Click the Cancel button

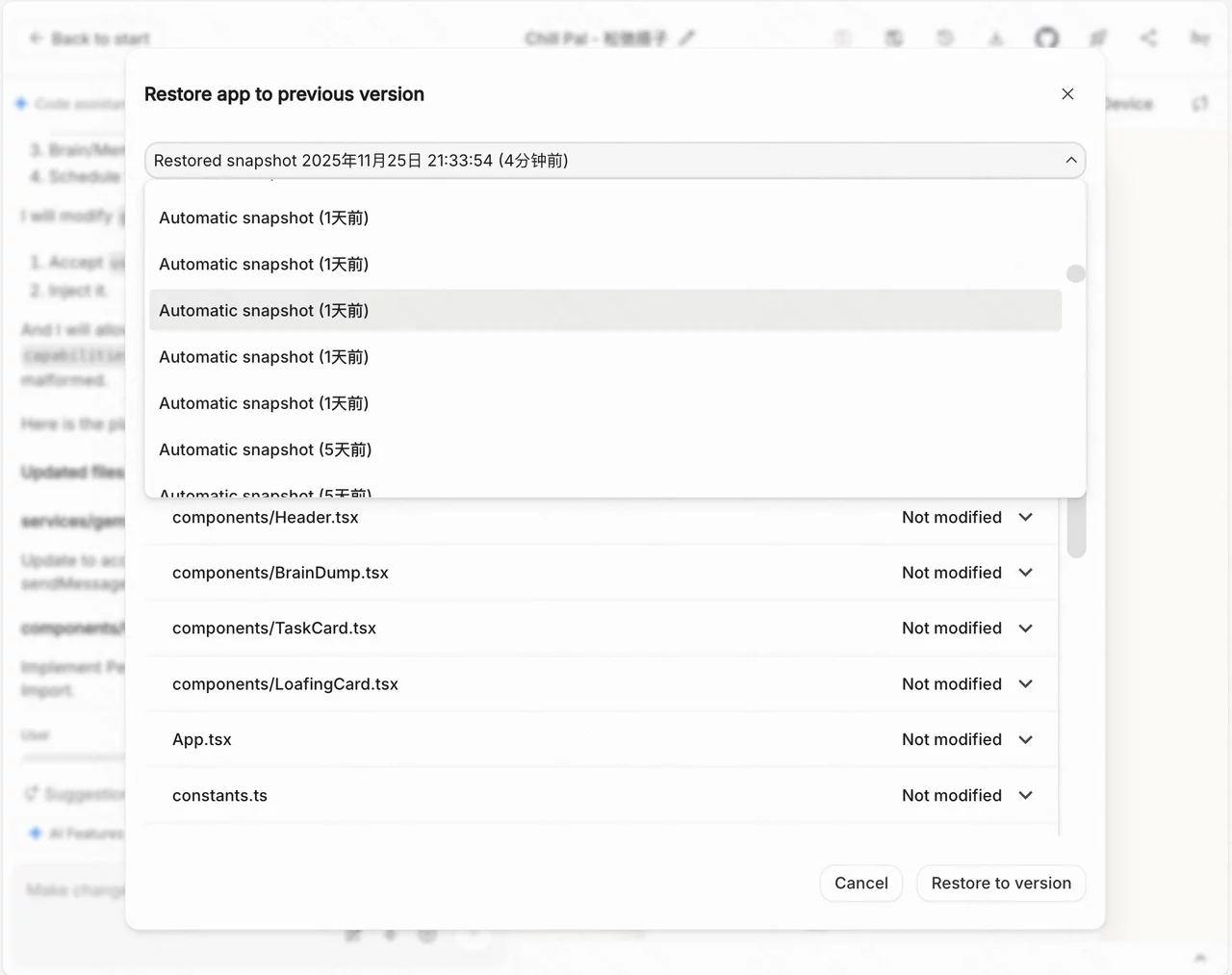(x=860, y=884)
